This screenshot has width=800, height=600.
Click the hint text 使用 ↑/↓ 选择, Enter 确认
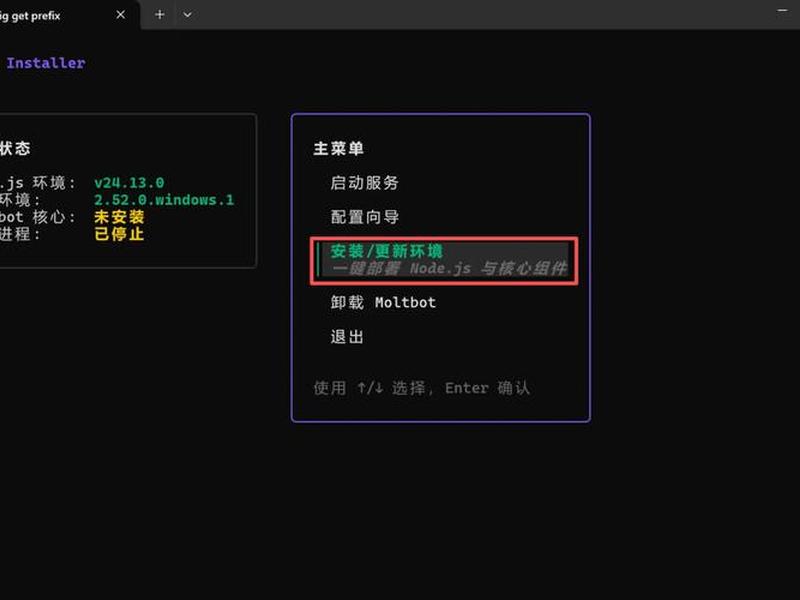point(421,388)
